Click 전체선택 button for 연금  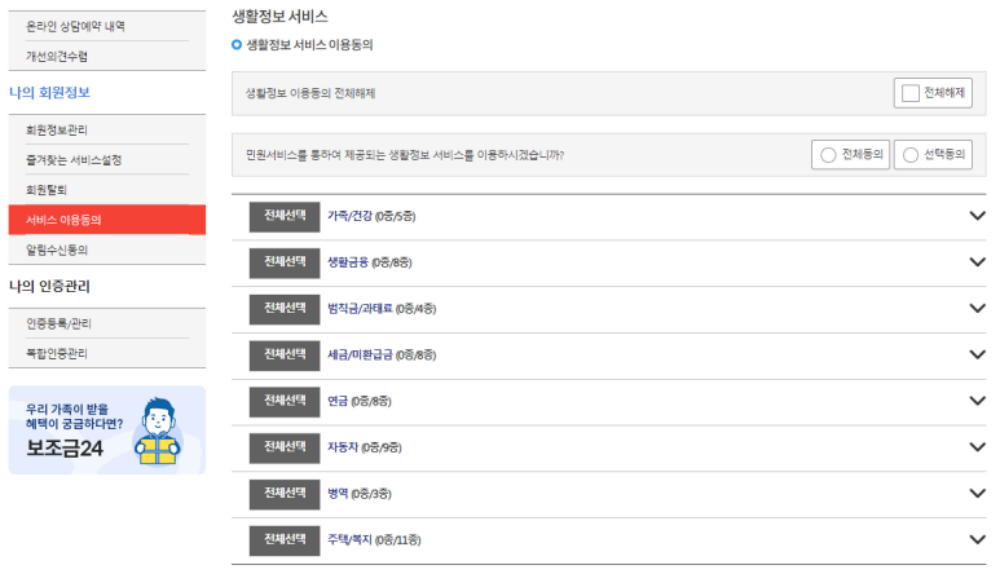click(284, 401)
